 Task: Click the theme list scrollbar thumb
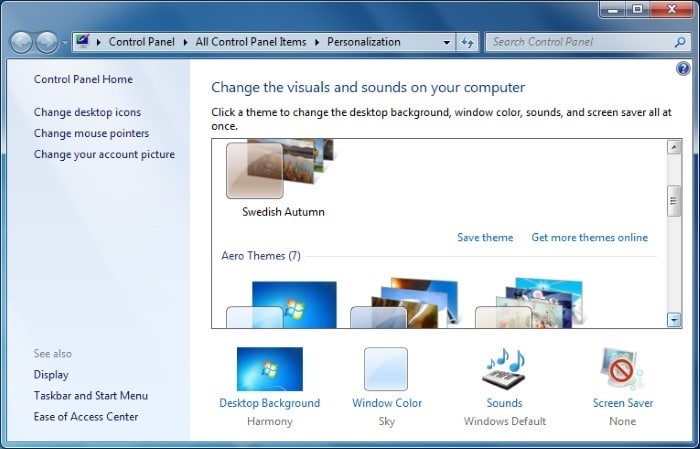pos(674,201)
